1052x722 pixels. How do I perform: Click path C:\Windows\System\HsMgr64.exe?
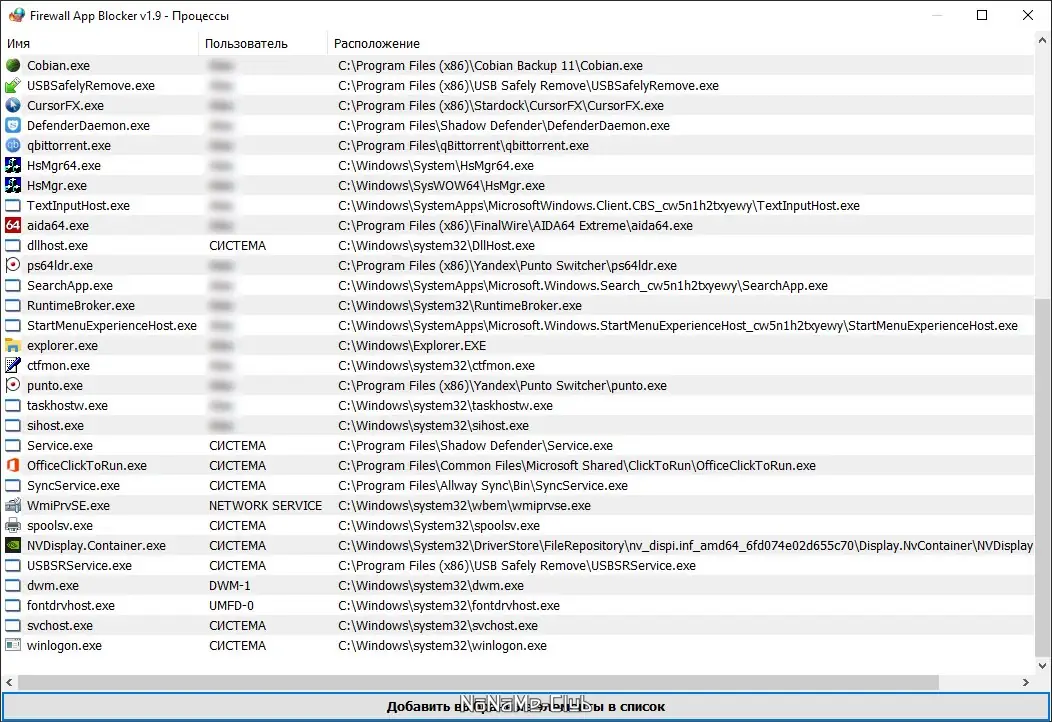(x=436, y=165)
